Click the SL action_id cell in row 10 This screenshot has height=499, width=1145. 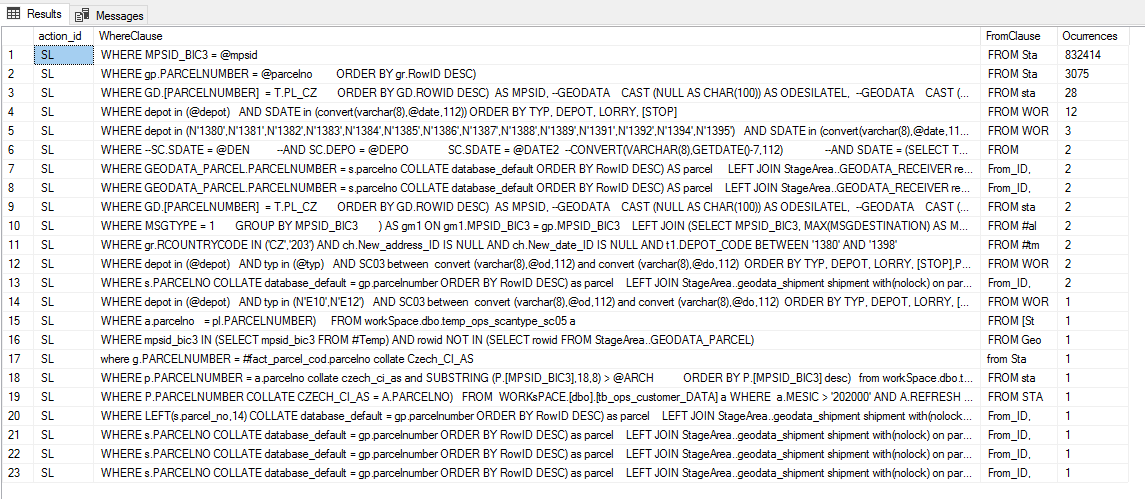(64, 225)
